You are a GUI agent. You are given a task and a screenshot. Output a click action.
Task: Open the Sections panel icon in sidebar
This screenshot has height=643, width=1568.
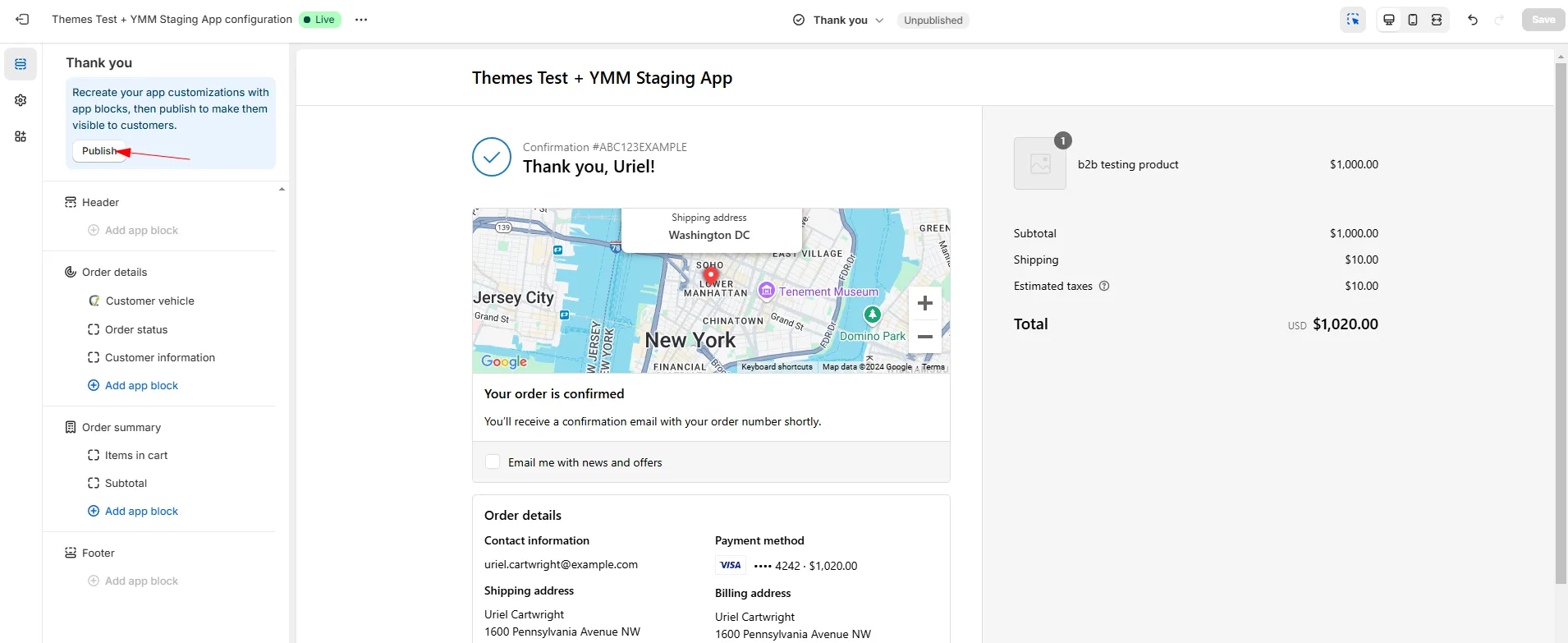[21, 64]
